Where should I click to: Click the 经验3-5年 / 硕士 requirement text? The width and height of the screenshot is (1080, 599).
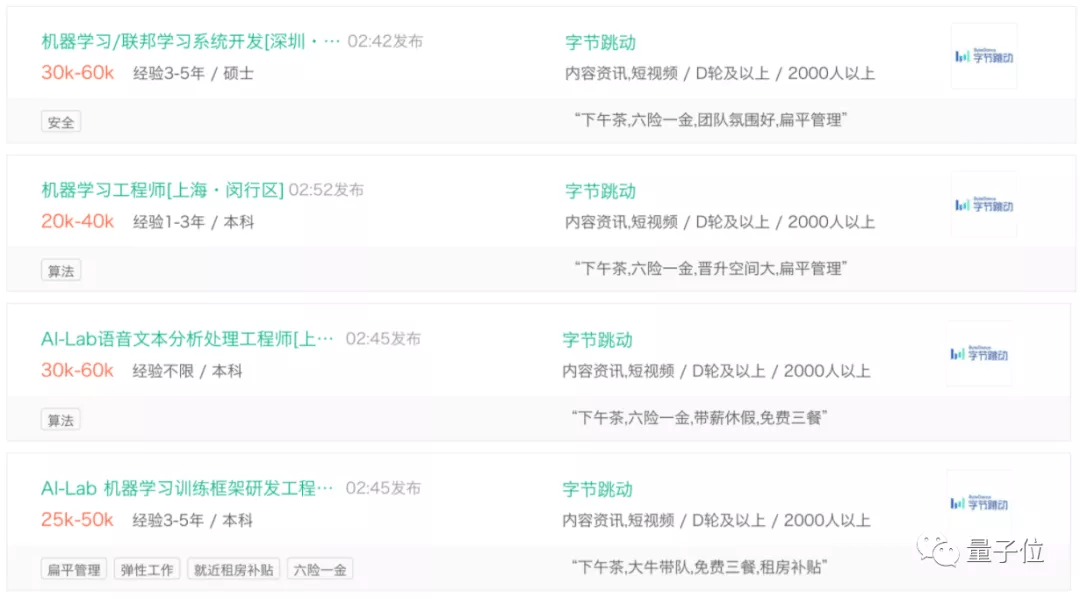pos(193,73)
